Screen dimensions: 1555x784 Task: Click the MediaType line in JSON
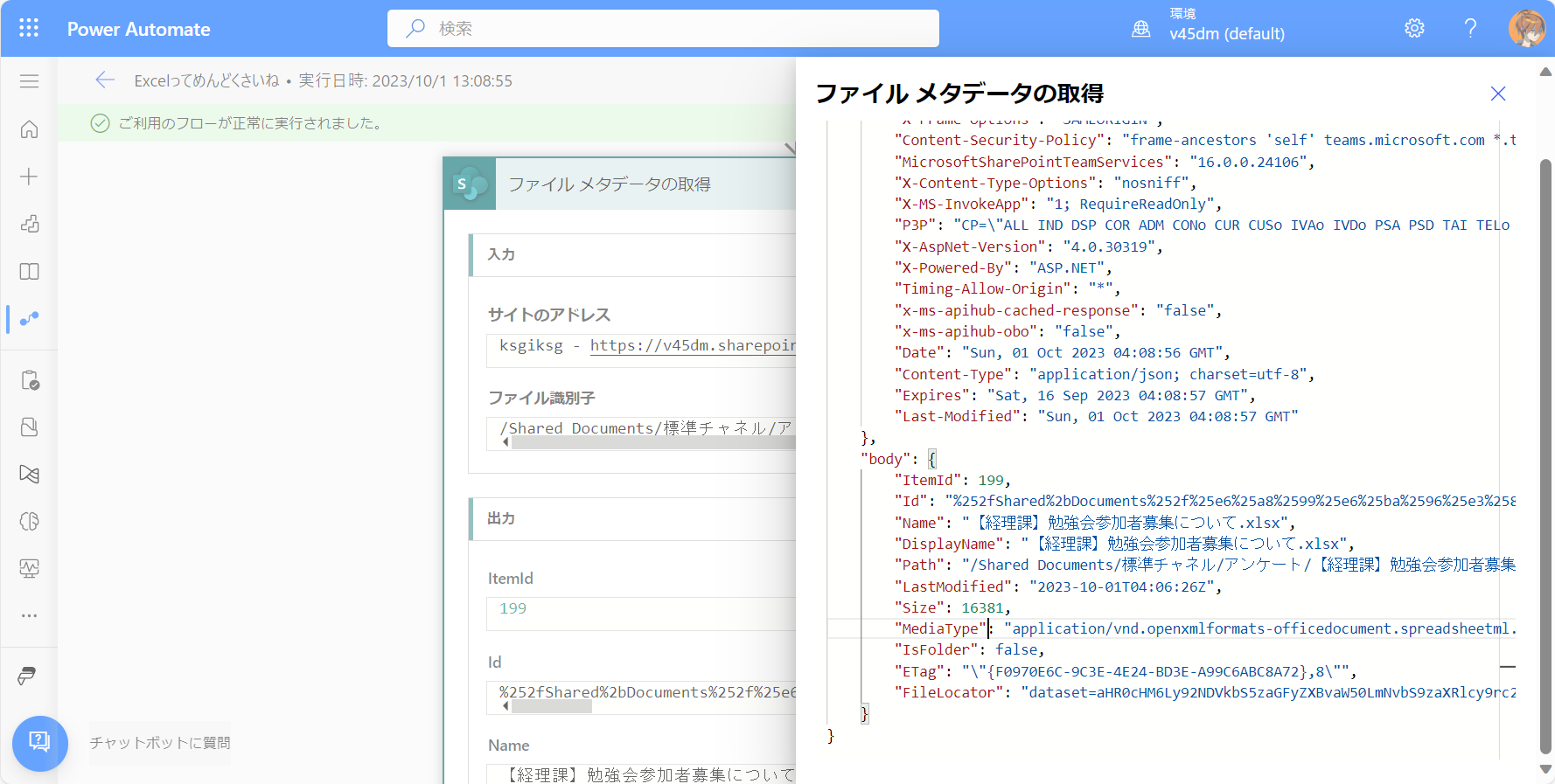coord(1172,628)
